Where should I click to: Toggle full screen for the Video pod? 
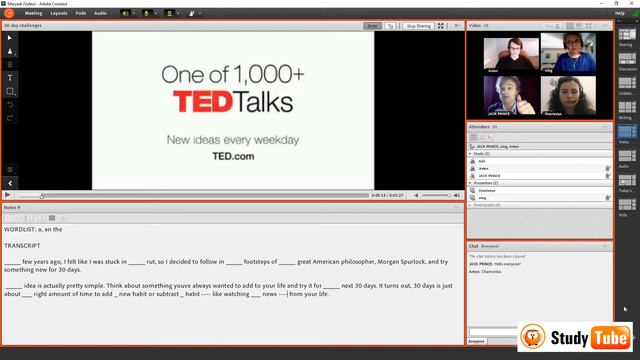[589, 26]
